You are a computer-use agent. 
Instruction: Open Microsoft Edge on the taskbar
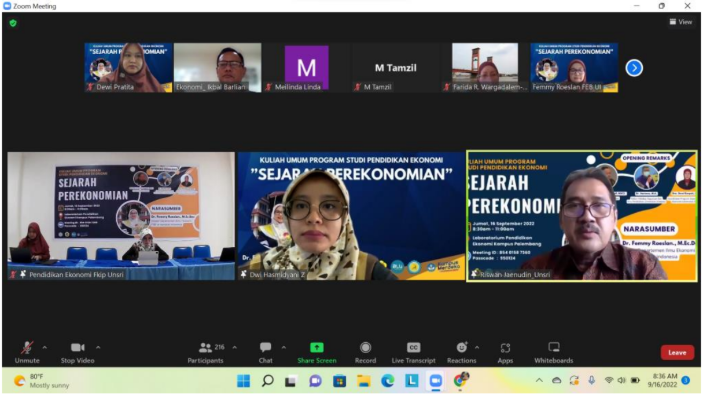tap(388, 381)
